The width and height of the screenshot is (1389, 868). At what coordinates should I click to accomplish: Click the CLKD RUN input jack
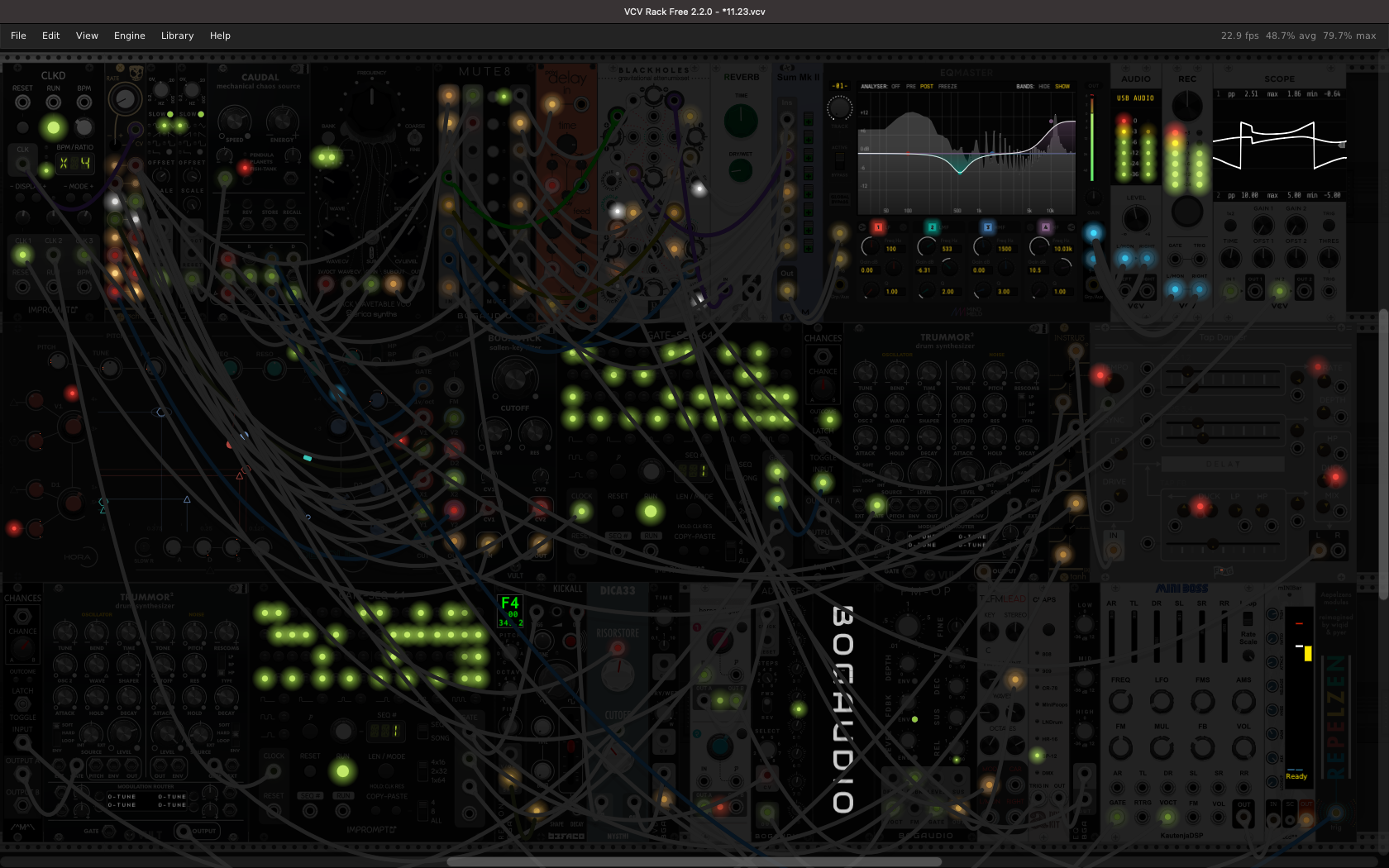(x=53, y=103)
